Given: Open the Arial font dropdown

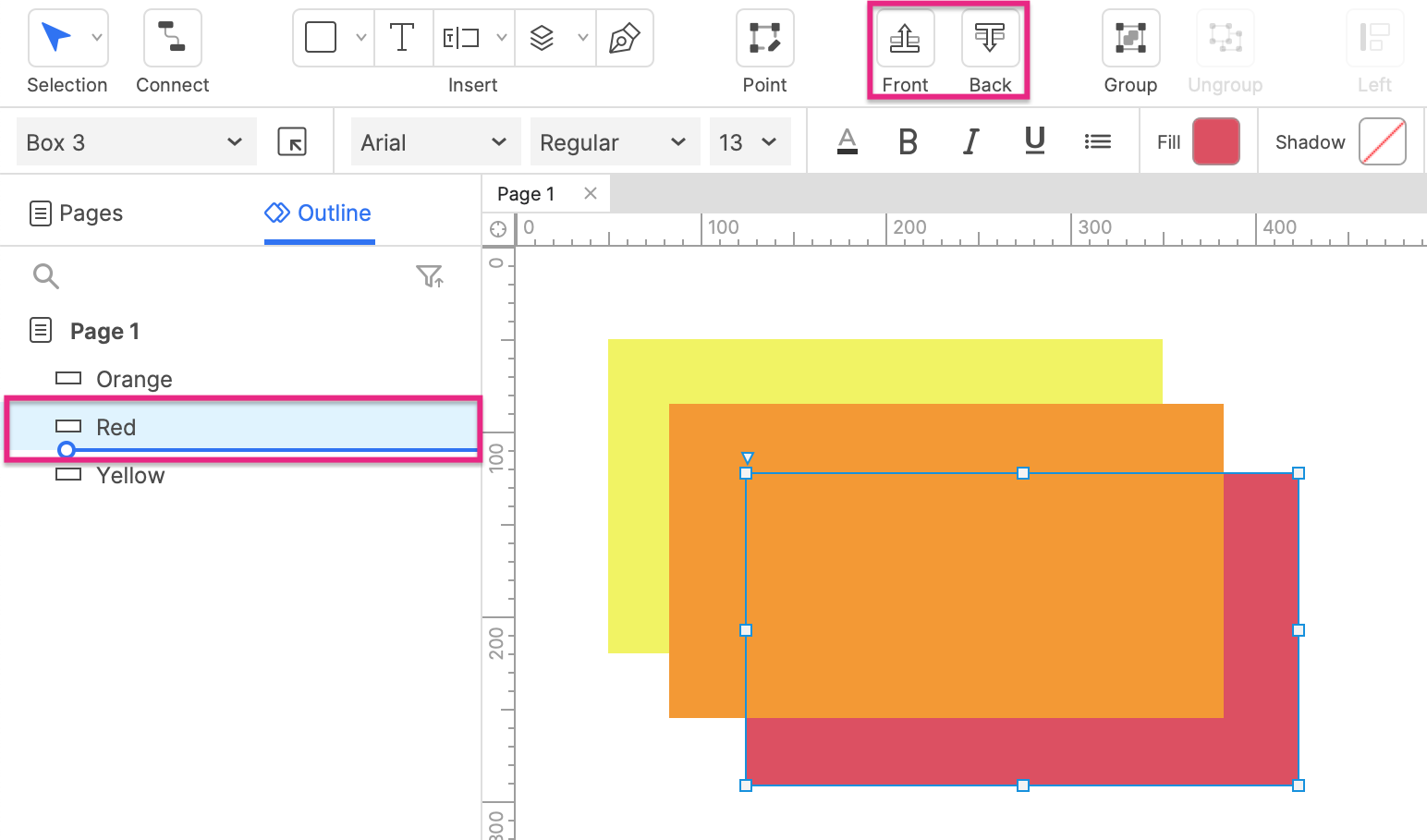Looking at the screenshot, I should point(435,141).
